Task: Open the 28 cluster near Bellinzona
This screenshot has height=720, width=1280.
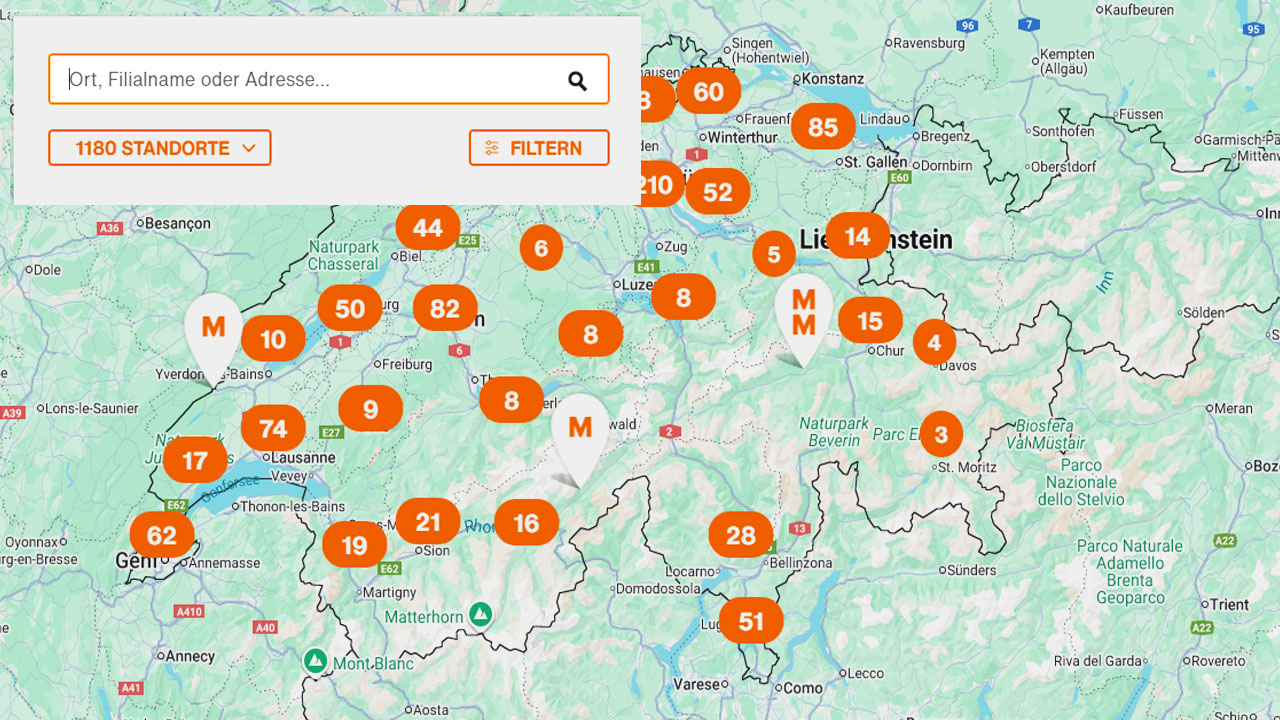Action: coord(740,535)
